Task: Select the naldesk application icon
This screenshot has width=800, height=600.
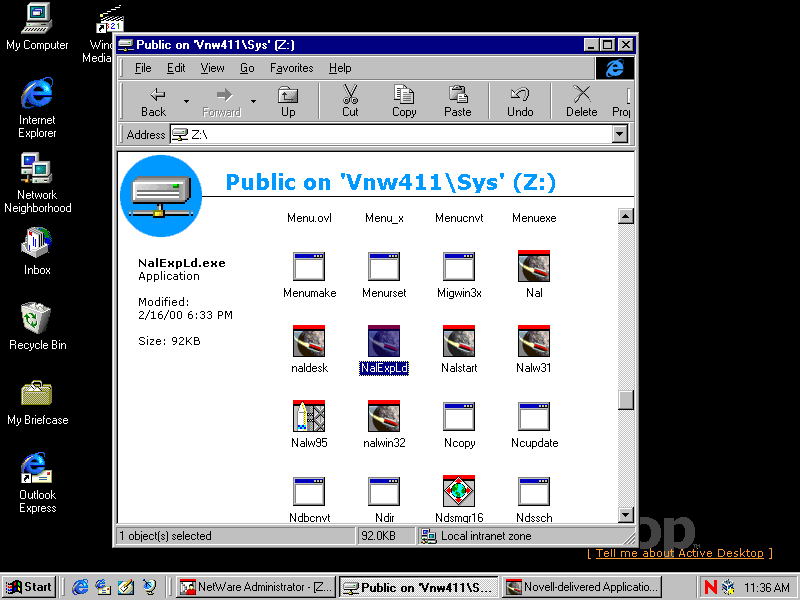Action: pyautogui.click(x=309, y=341)
